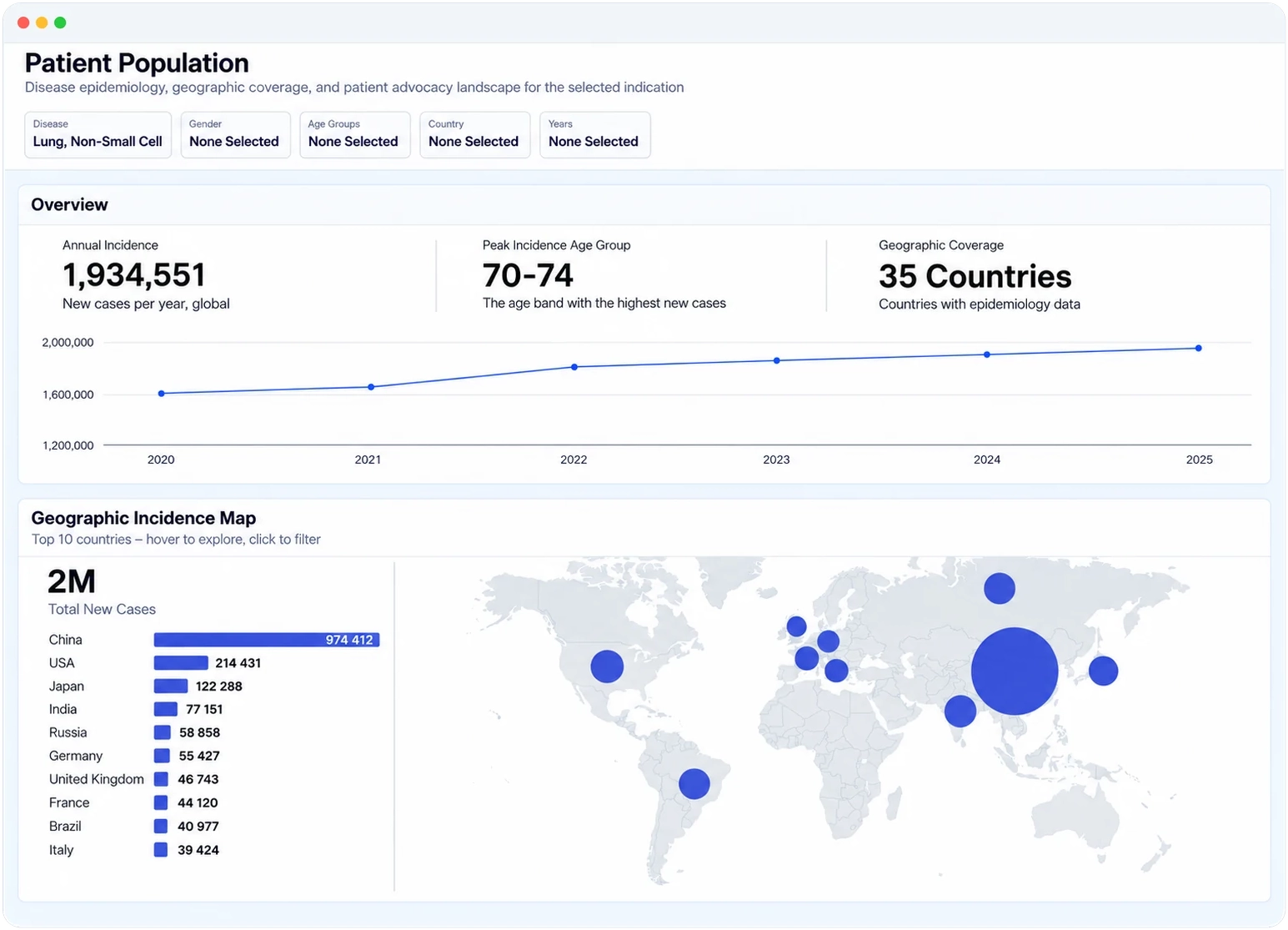Click the Brazil bubble on the map
The width and height of the screenshot is (1288, 930).
point(694,783)
